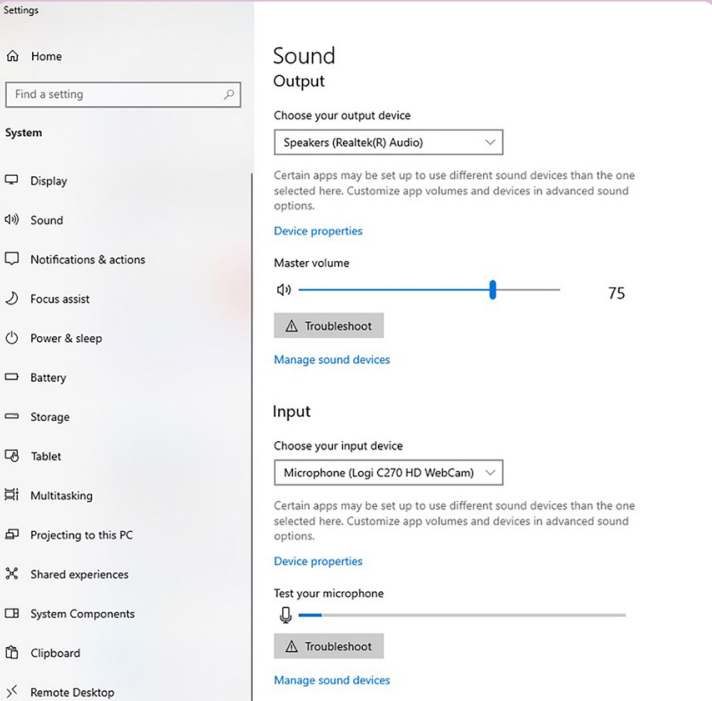The image size is (712, 701).
Task: Open Multitasking settings
Action: 61,495
